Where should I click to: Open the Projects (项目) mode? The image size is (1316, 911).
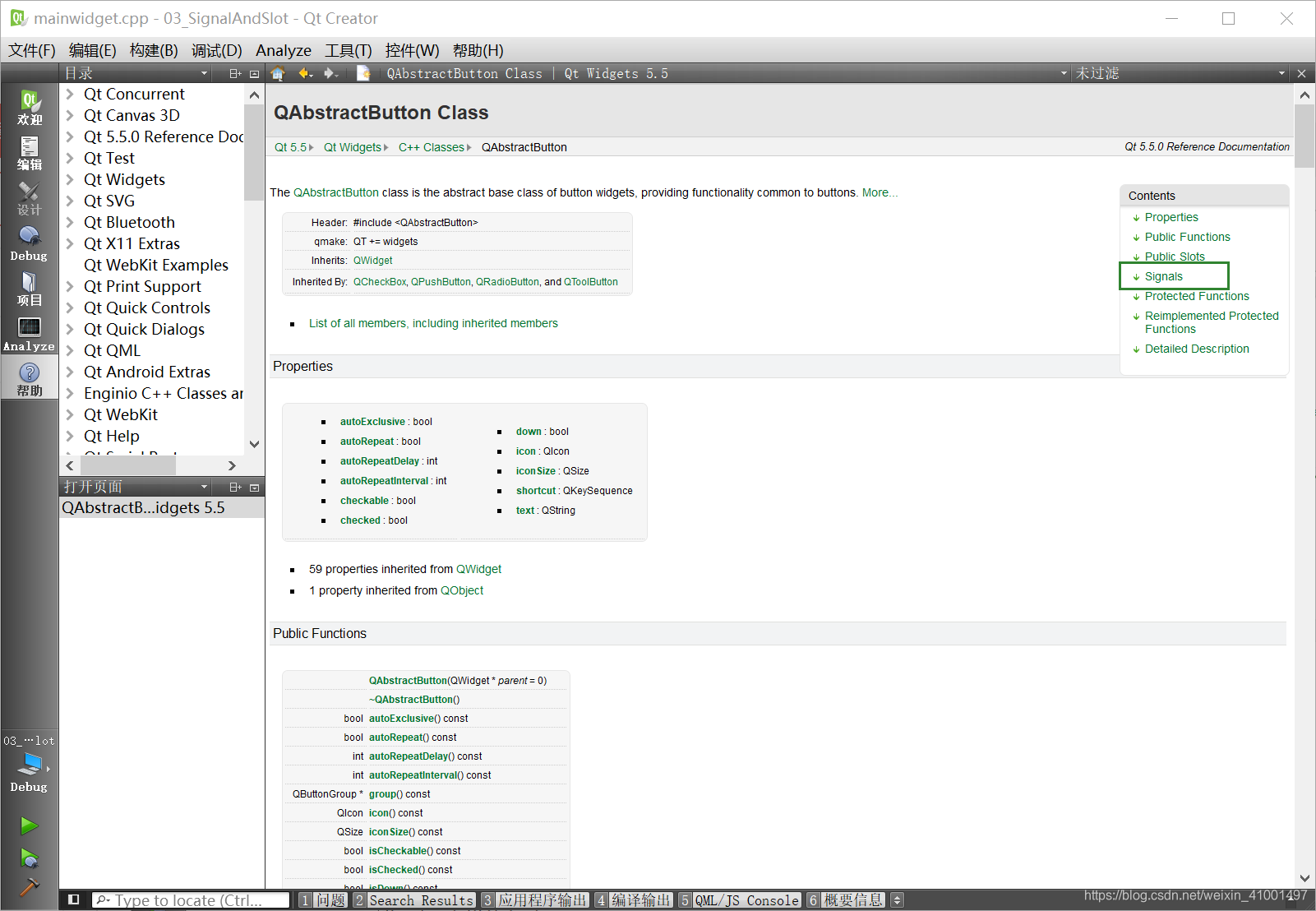point(30,289)
